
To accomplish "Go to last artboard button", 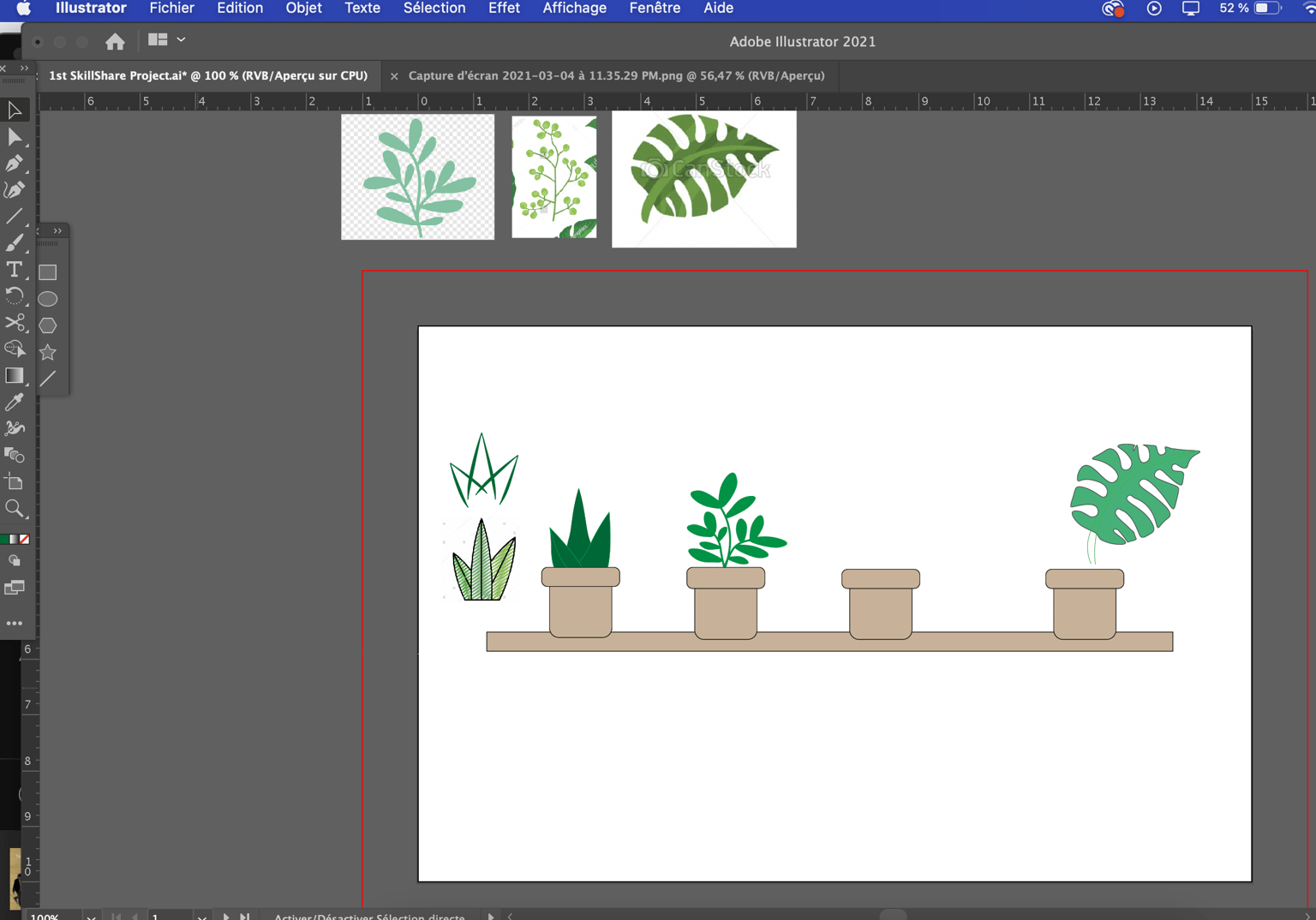I will click(x=245, y=917).
